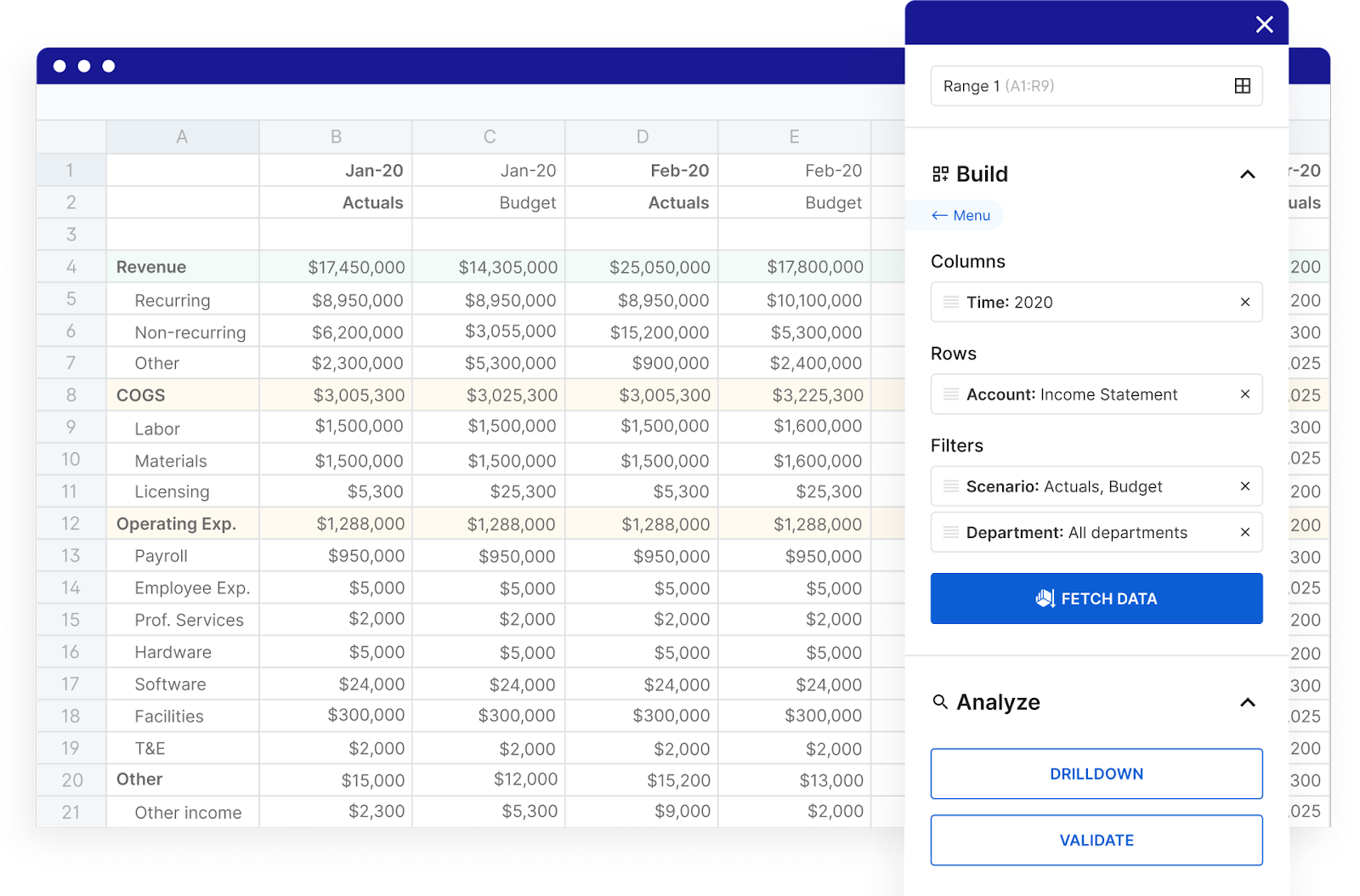Select spreadsheet column header D

(641, 136)
